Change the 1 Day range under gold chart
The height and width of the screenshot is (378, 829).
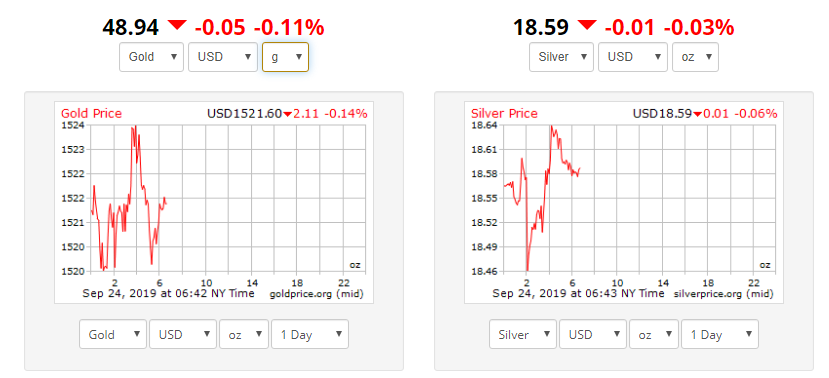click(x=310, y=334)
